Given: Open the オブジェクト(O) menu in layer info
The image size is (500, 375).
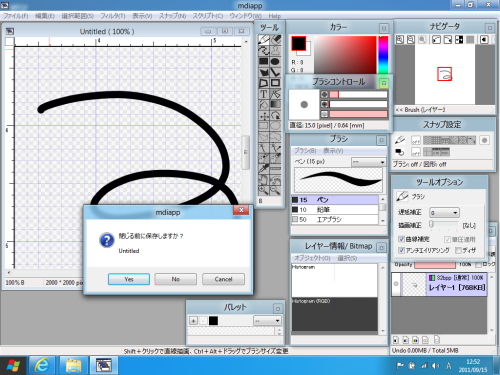Looking at the screenshot, I should pos(312,258).
